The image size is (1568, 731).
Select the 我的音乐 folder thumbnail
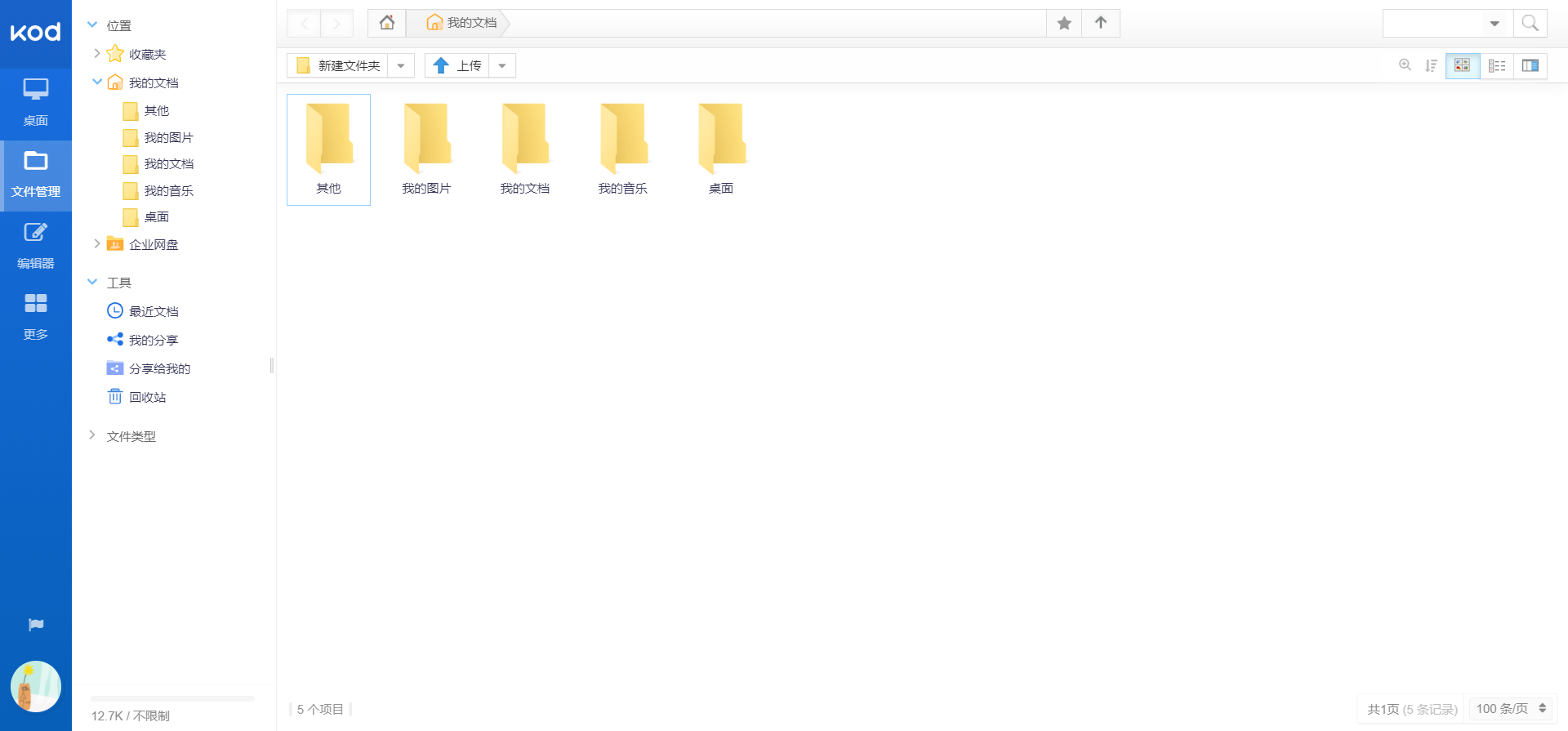click(623, 149)
